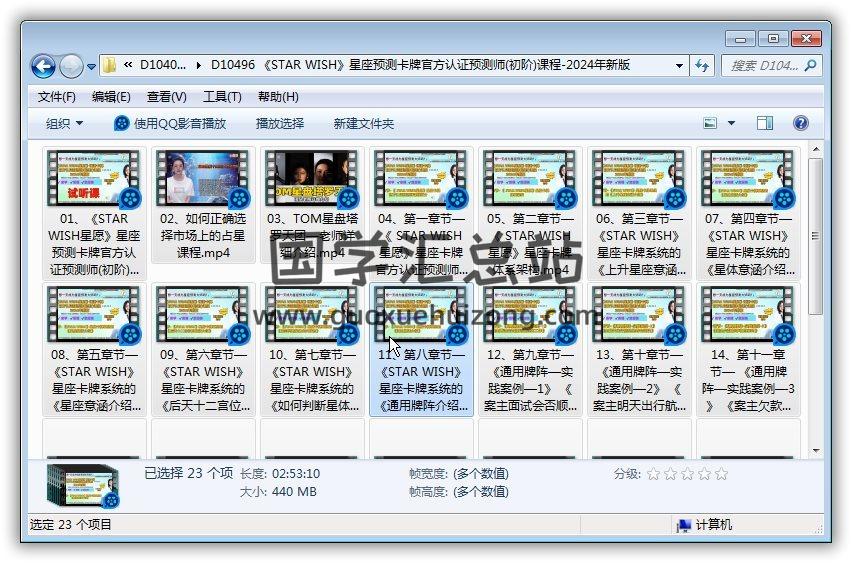Image resolution: width=852 pixels, height=563 pixels.
Task: Click file name 13、第十章节 通用牌阵实践案例2
Action: 639,380
